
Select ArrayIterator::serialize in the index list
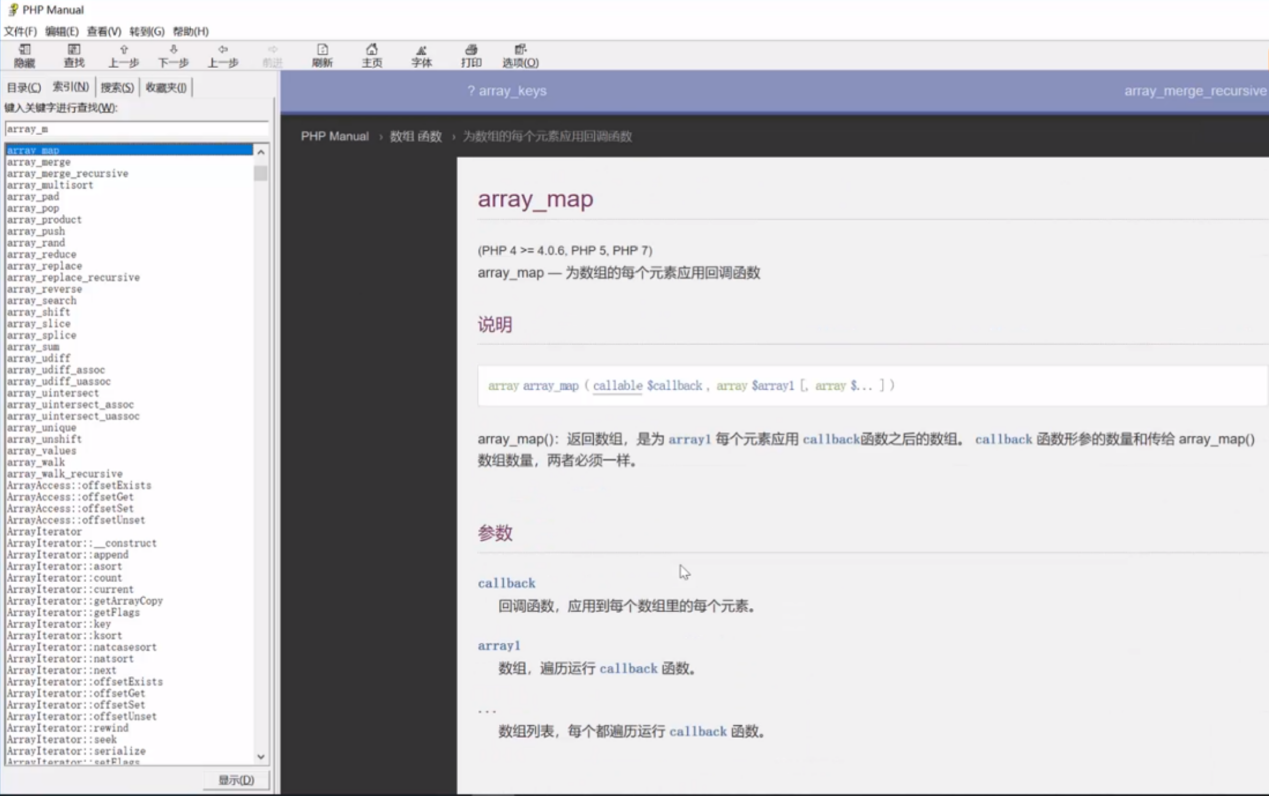point(76,752)
